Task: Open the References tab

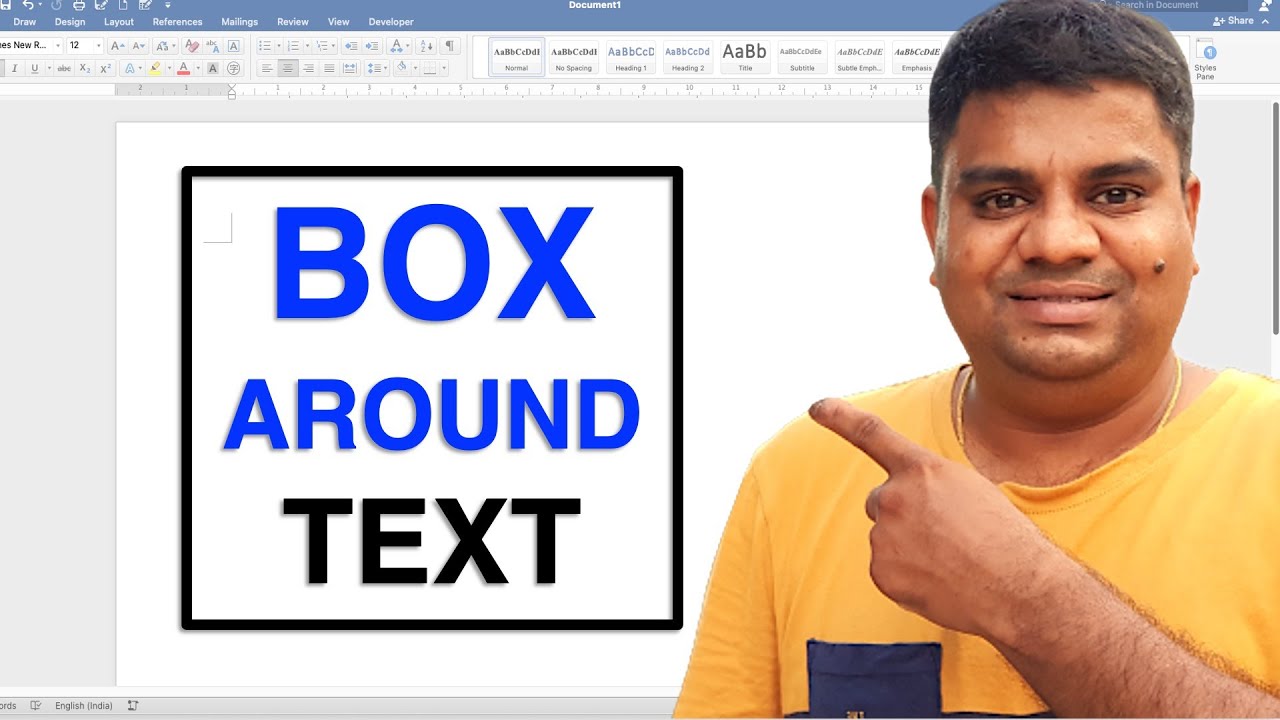Action: (x=177, y=22)
